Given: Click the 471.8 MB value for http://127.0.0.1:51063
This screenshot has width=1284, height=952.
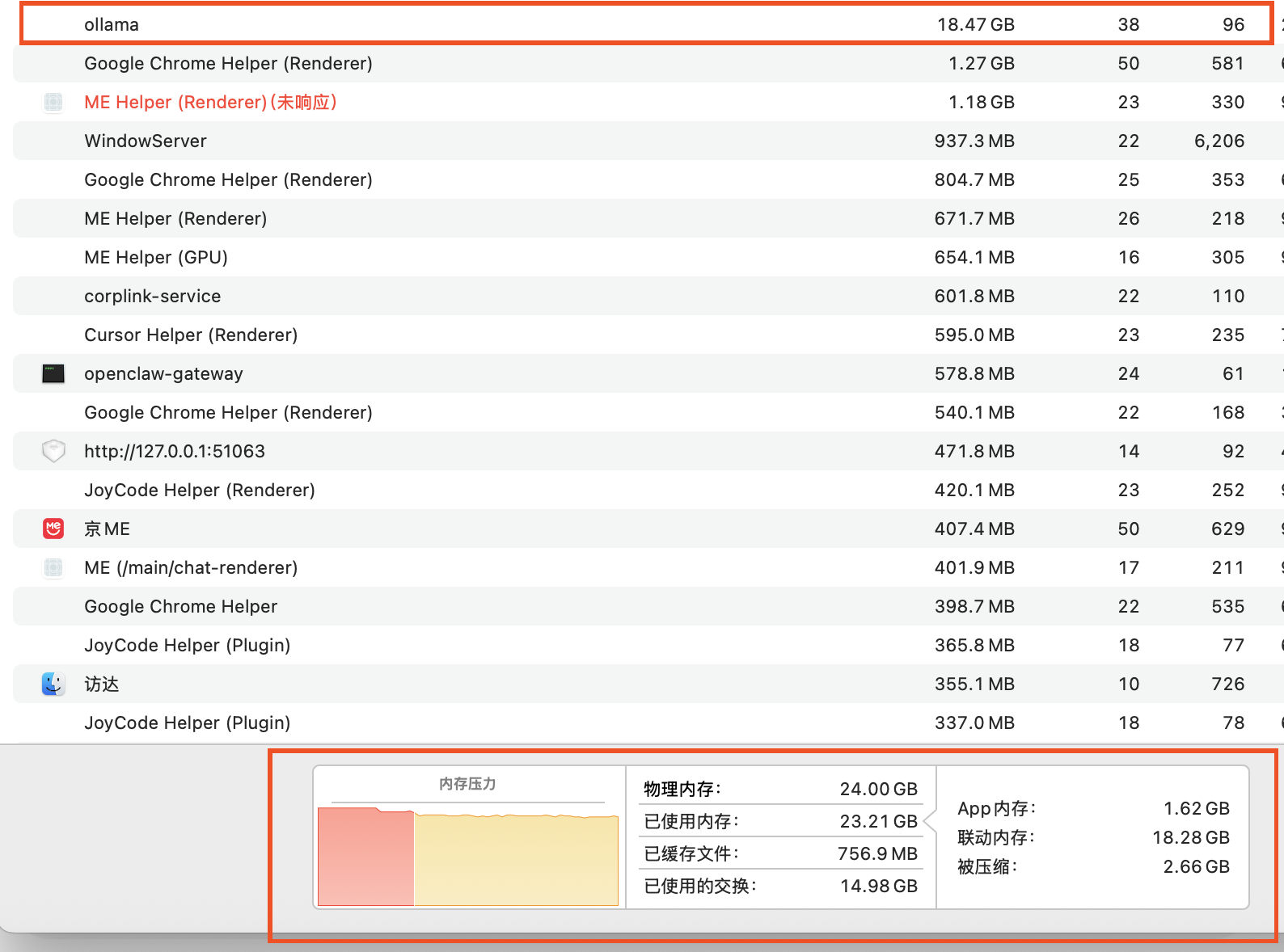Looking at the screenshot, I should (974, 451).
